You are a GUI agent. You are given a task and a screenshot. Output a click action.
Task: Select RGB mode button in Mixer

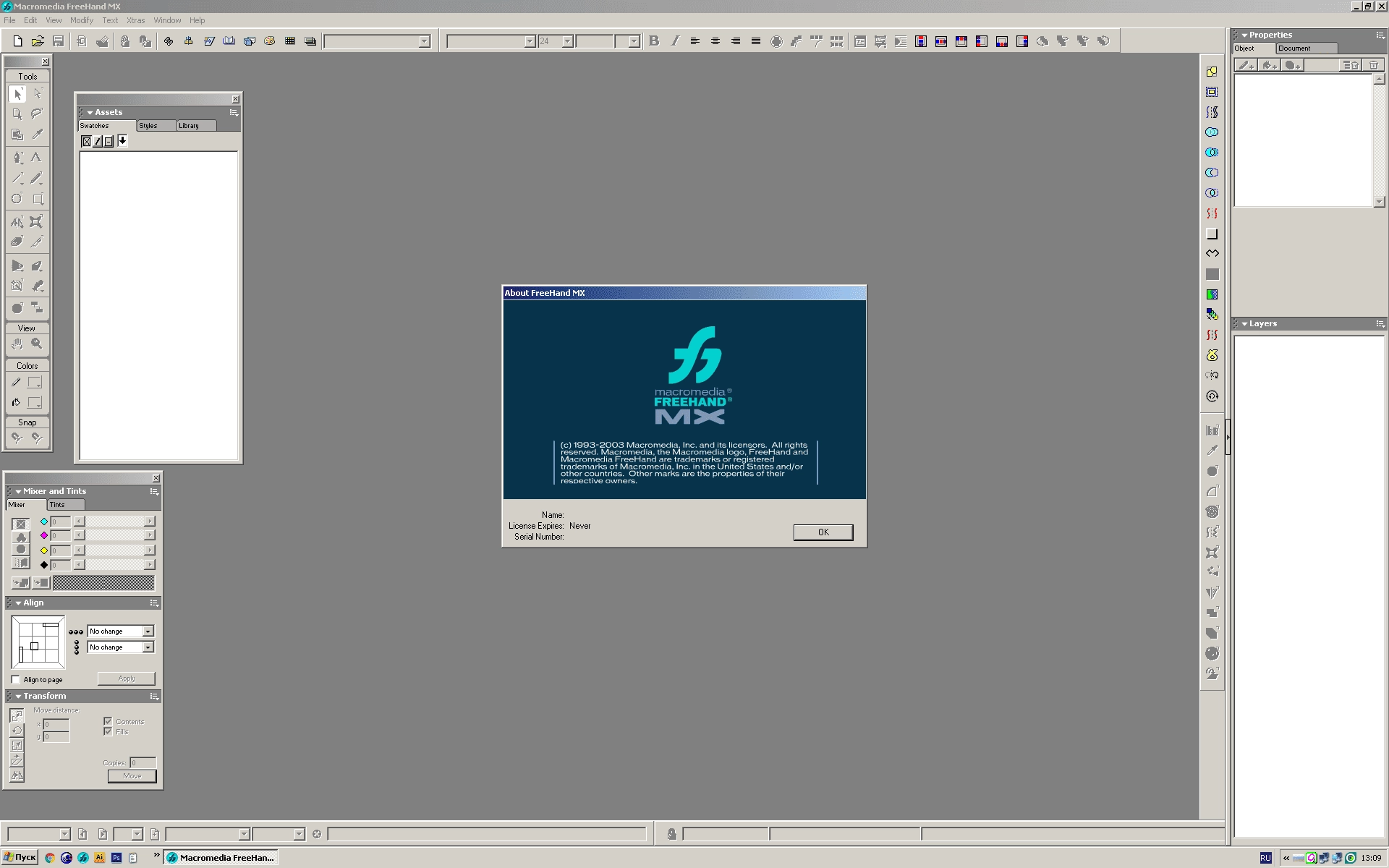click(21, 537)
